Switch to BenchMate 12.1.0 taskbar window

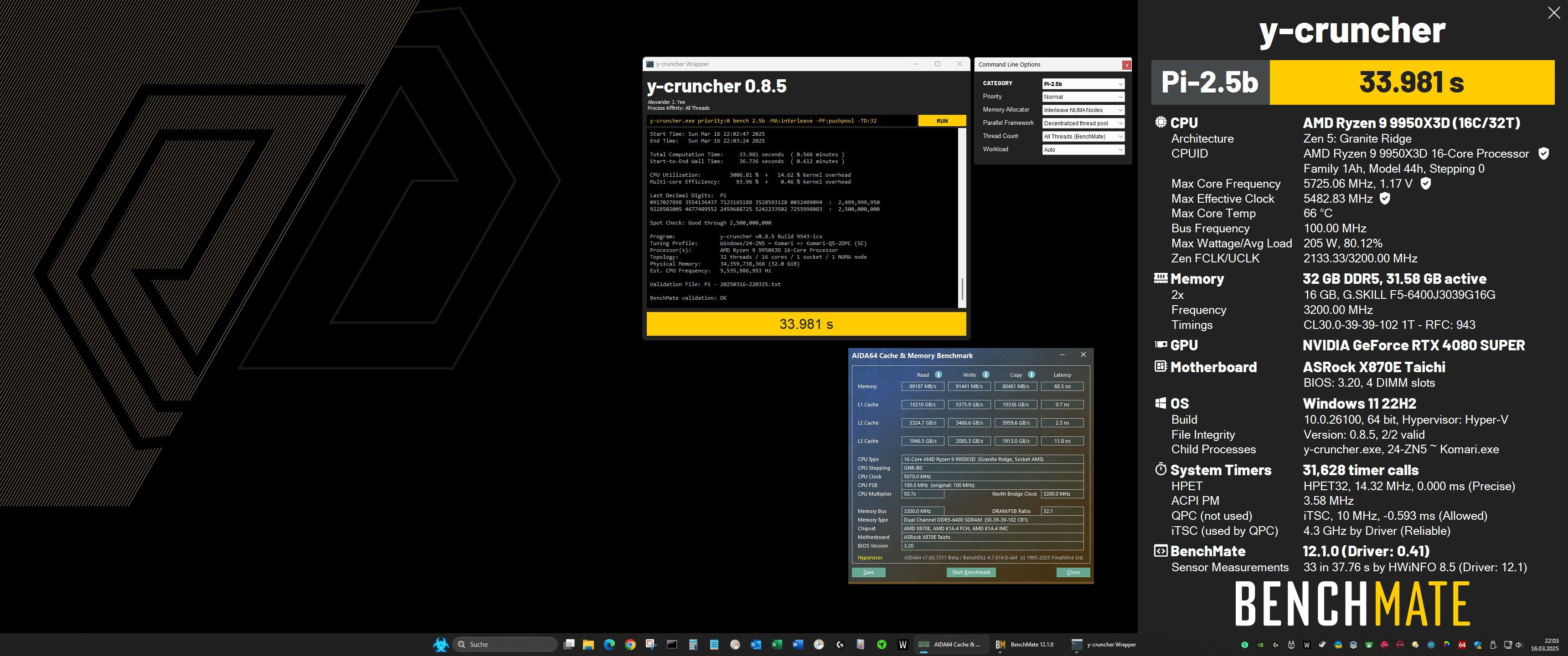click(x=1024, y=645)
